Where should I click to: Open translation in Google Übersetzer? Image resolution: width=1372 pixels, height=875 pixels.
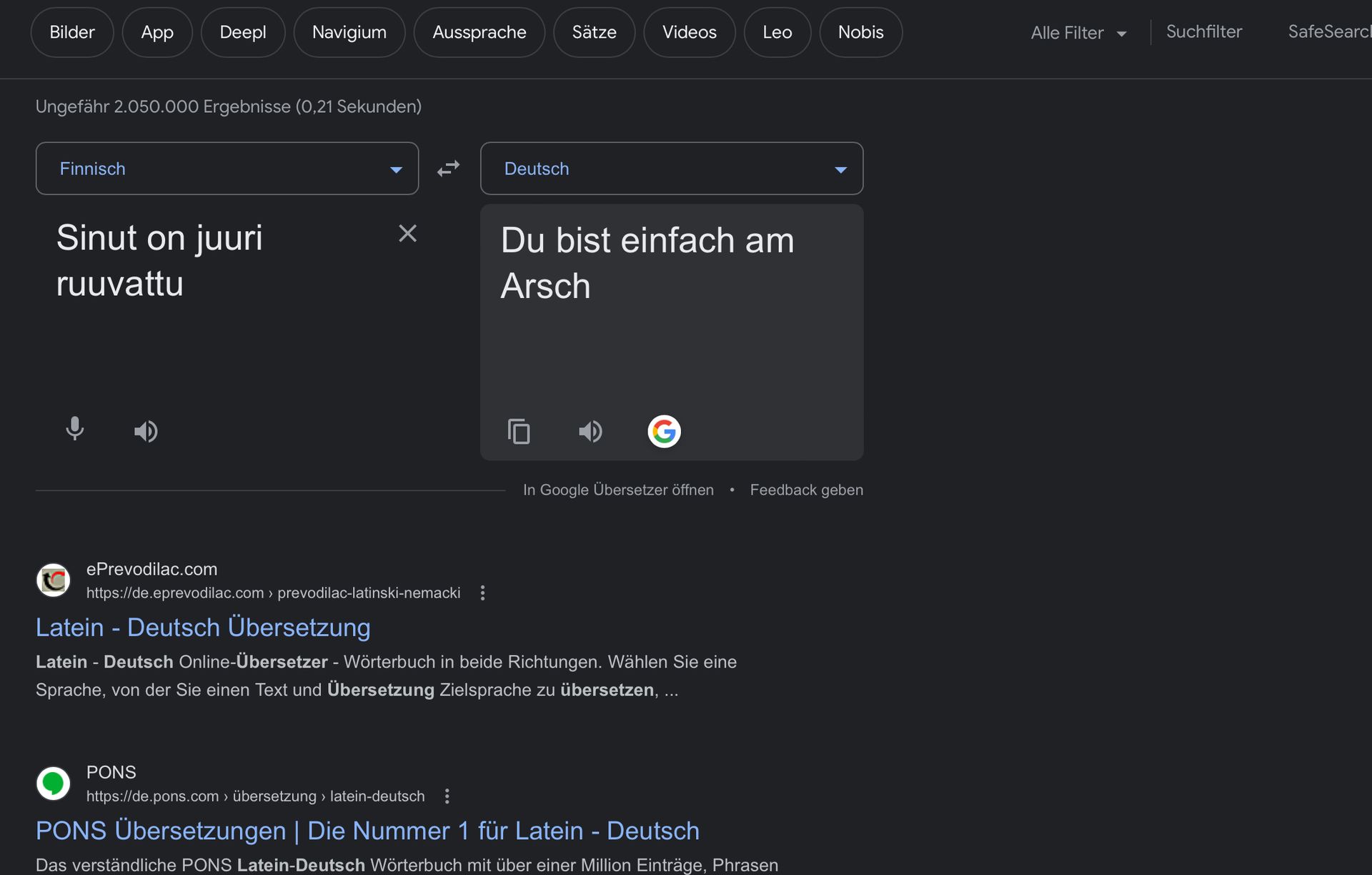tap(618, 490)
